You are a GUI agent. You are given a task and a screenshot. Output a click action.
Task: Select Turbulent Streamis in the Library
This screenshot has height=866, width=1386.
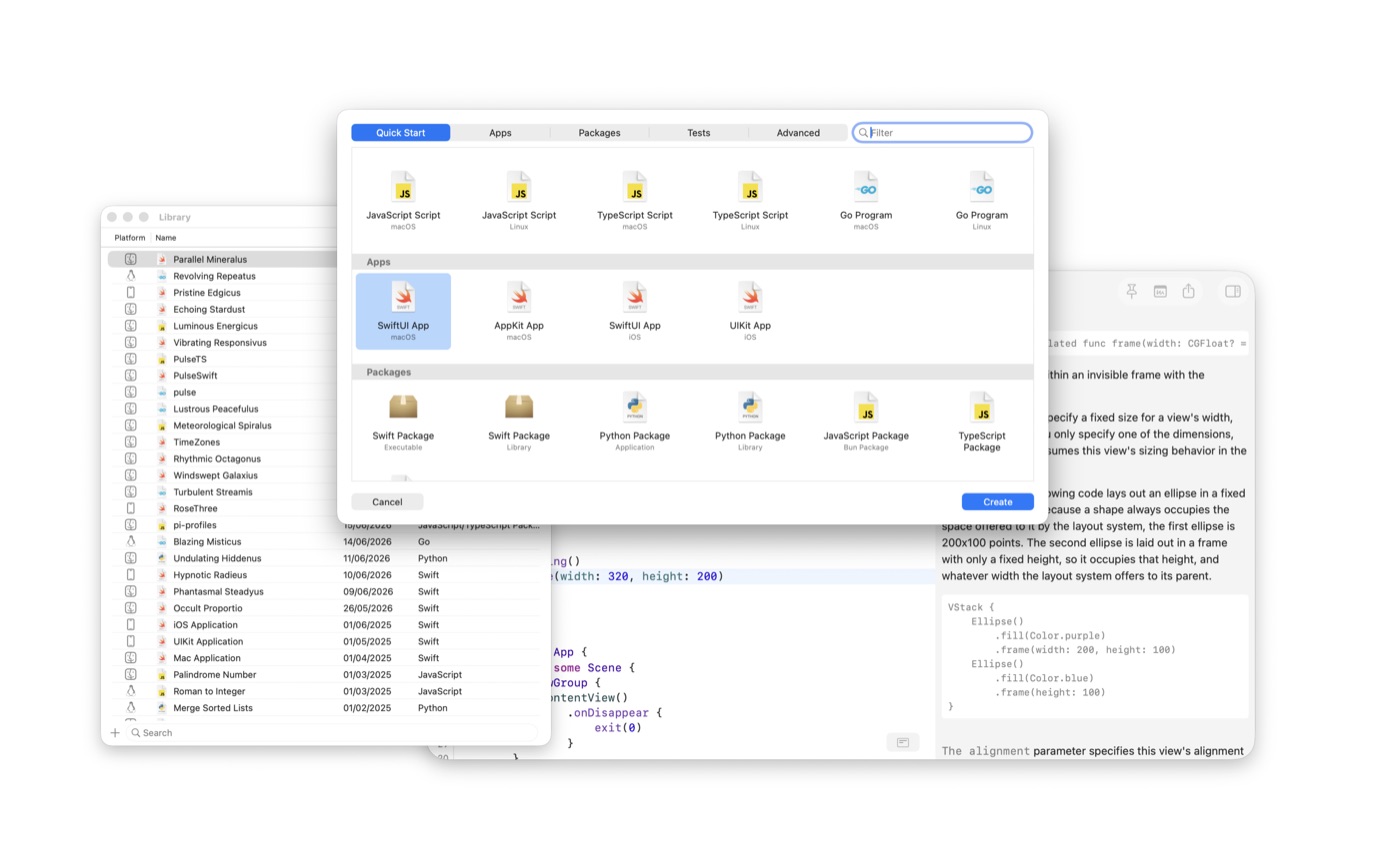point(222,492)
